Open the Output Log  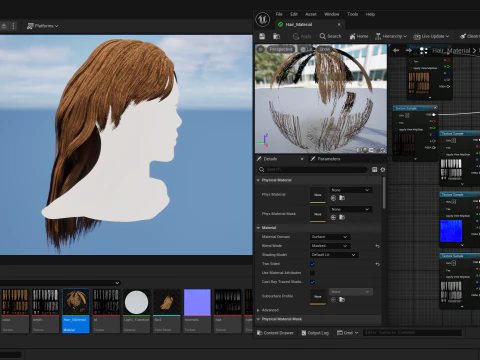(x=315, y=333)
